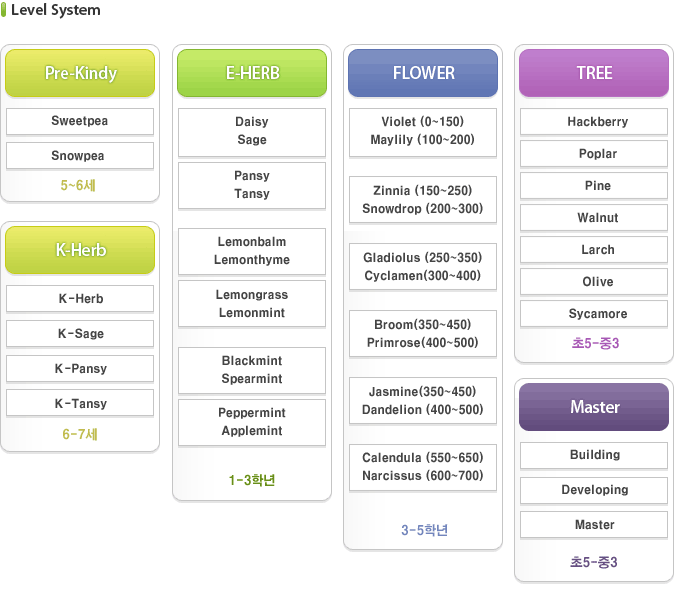Click the Peppermint Applemint box

(252, 422)
